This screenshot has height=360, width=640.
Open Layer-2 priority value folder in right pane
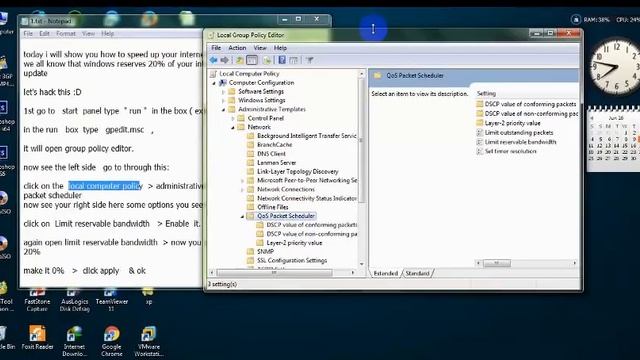tap(508, 123)
